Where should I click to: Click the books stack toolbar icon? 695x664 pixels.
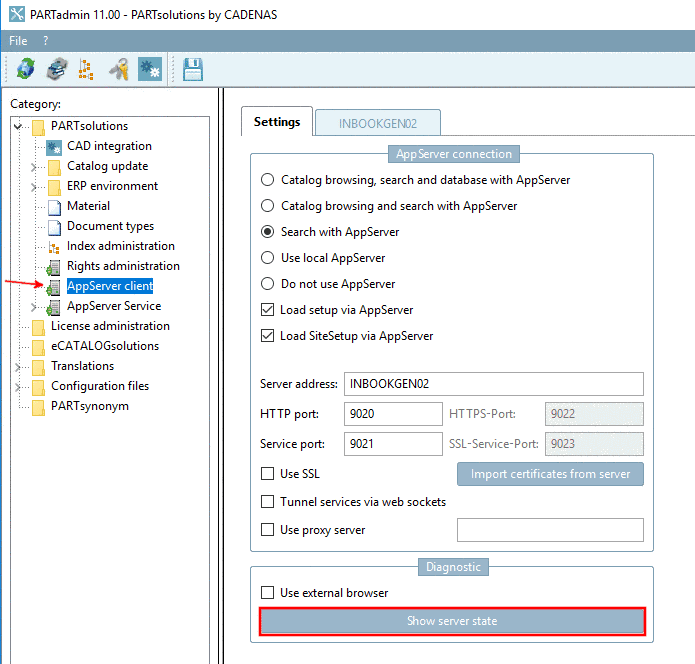click(57, 69)
